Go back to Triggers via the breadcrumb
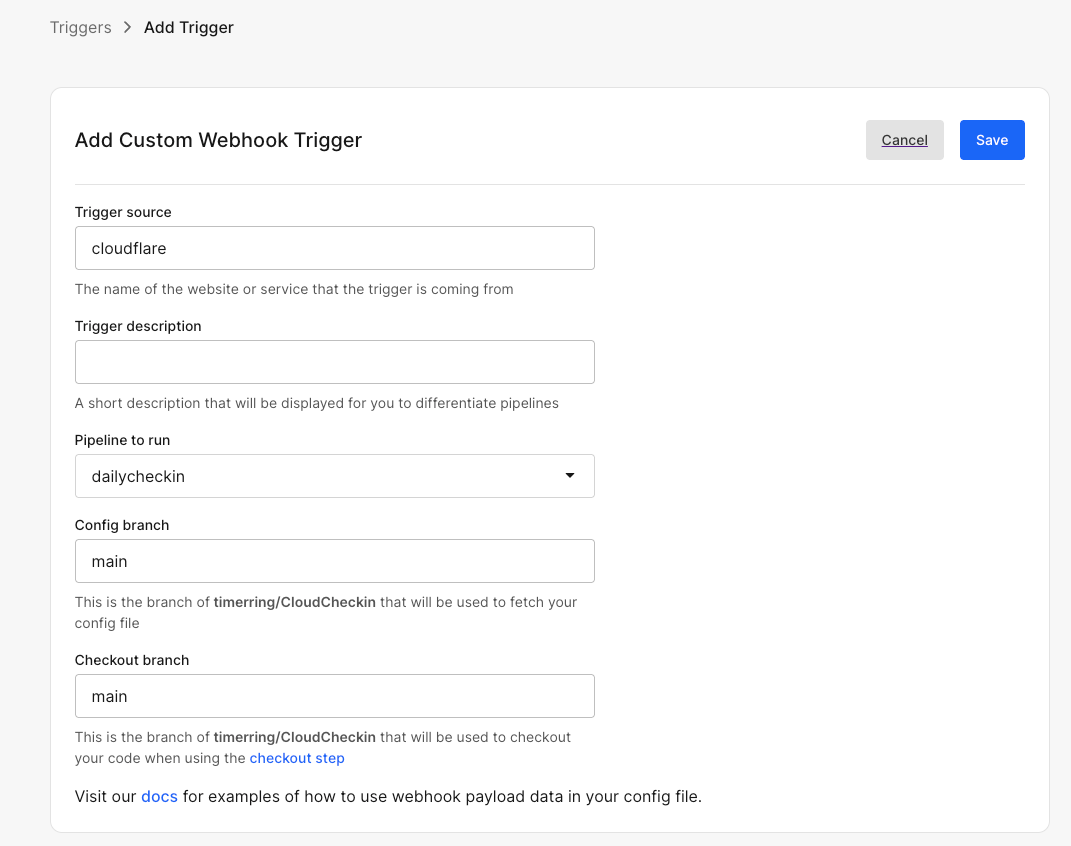This screenshot has height=846, width=1071. (81, 27)
